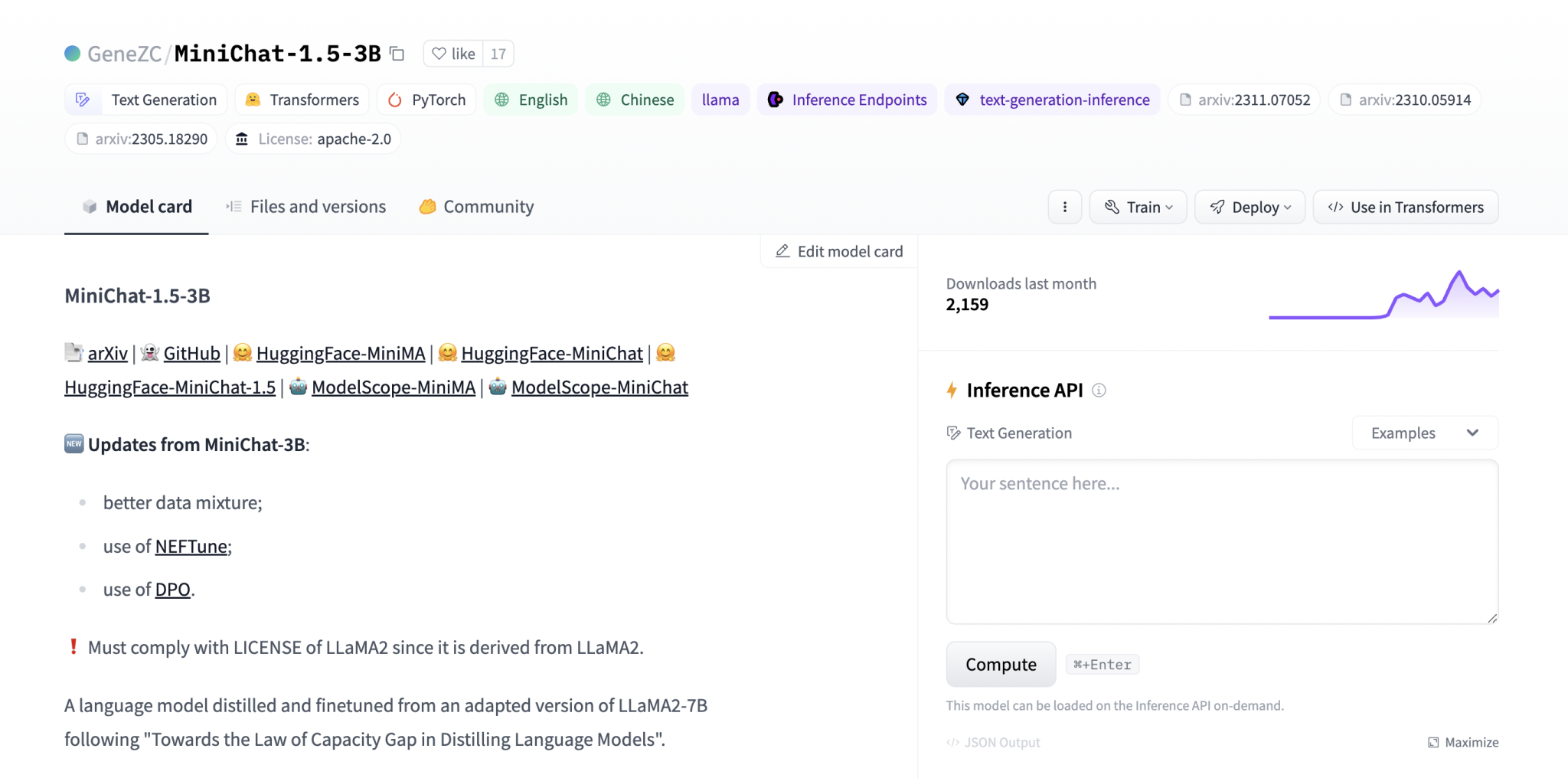Viewport: 1568px width, 778px height.
Task: Expand the Train dropdown
Action: pos(1138,207)
